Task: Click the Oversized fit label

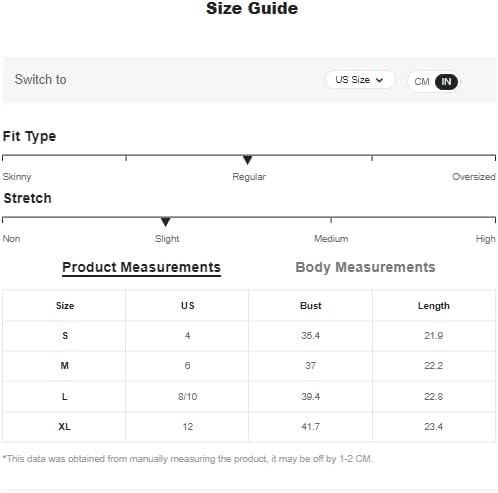Action: click(x=473, y=177)
